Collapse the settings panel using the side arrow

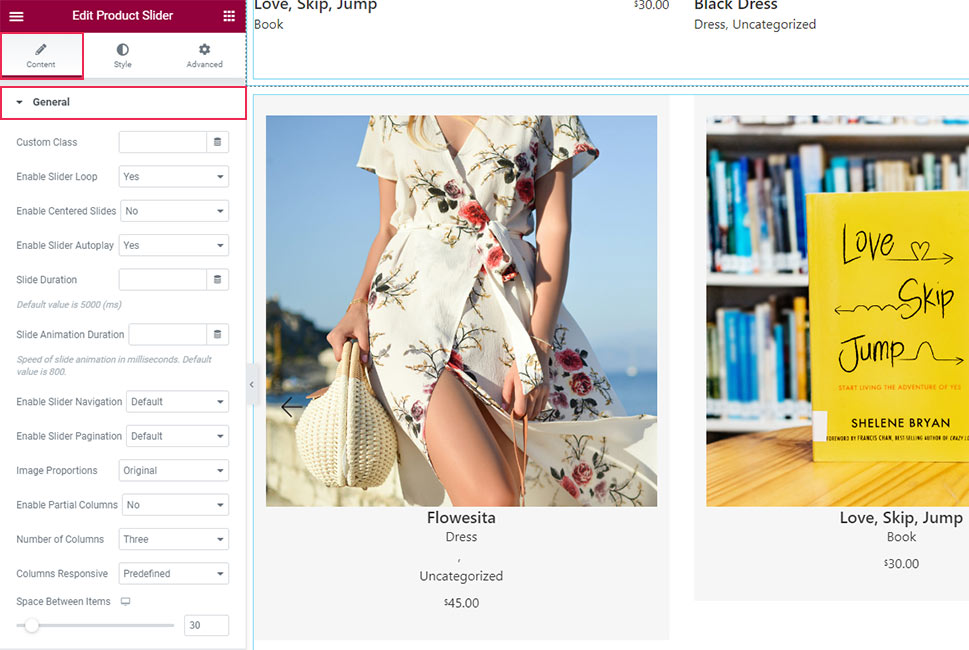click(252, 384)
